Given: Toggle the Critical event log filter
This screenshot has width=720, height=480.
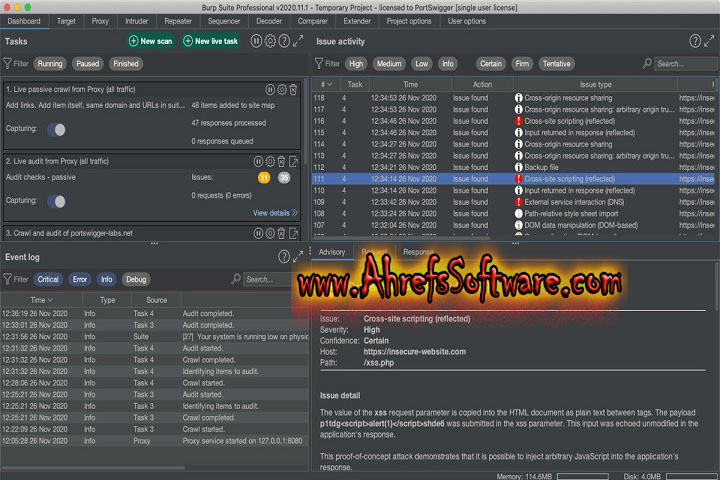Looking at the screenshot, I should (x=48, y=279).
